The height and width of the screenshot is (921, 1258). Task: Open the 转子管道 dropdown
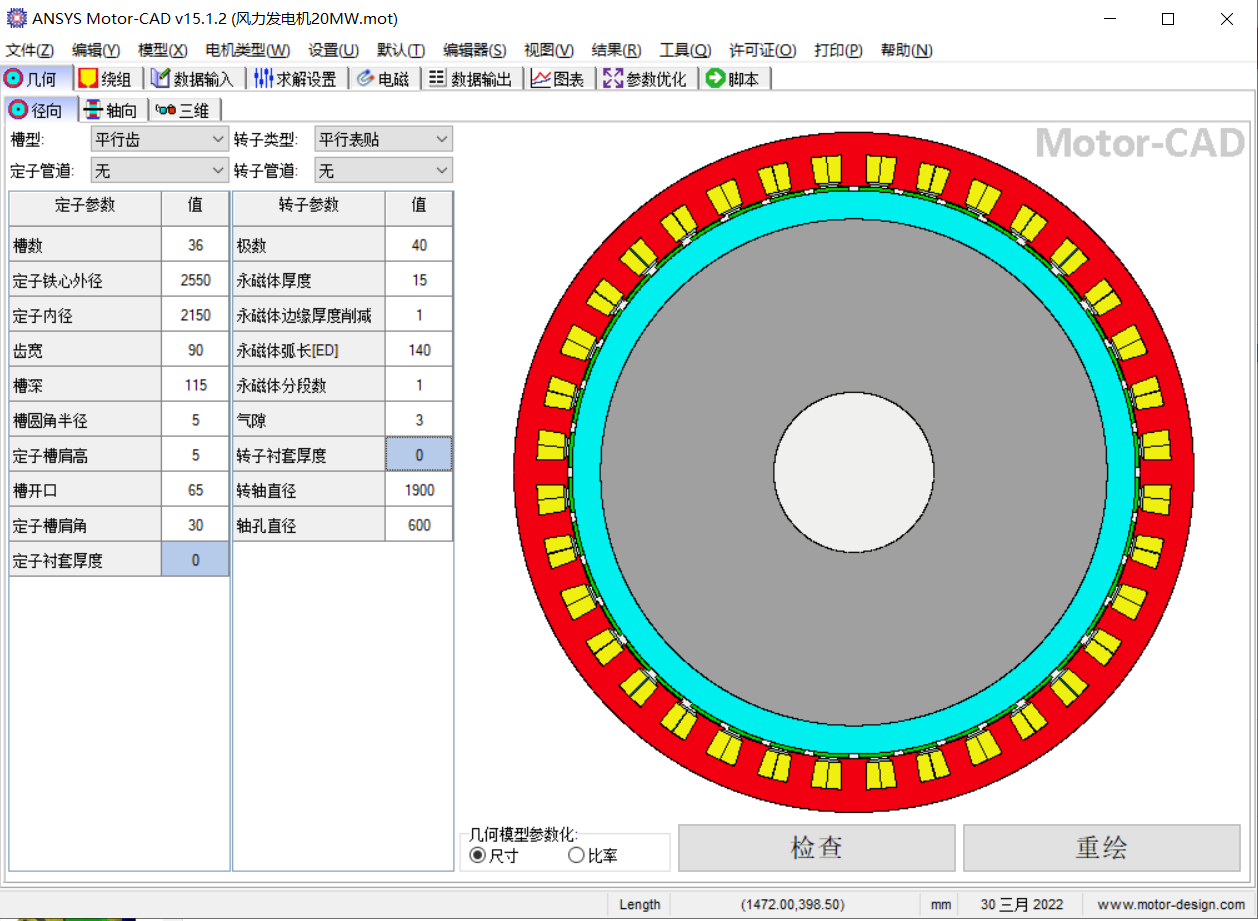pyautogui.click(x=384, y=171)
